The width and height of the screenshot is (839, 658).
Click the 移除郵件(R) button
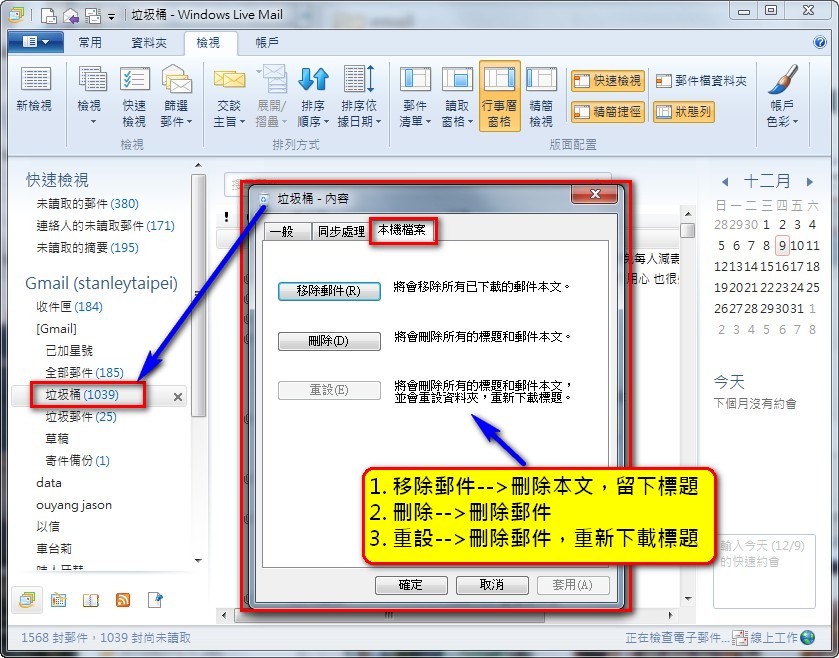click(x=329, y=291)
